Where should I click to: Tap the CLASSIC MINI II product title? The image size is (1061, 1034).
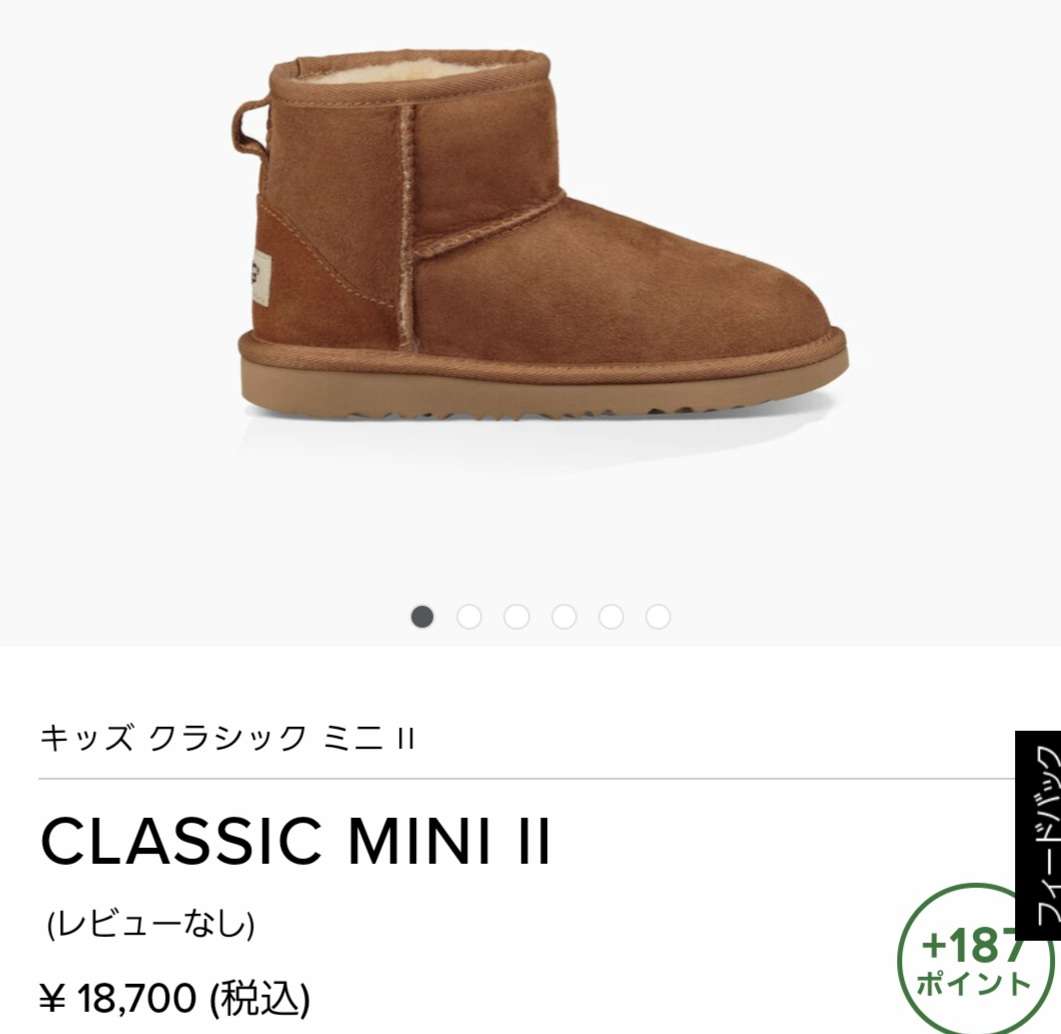click(x=296, y=841)
